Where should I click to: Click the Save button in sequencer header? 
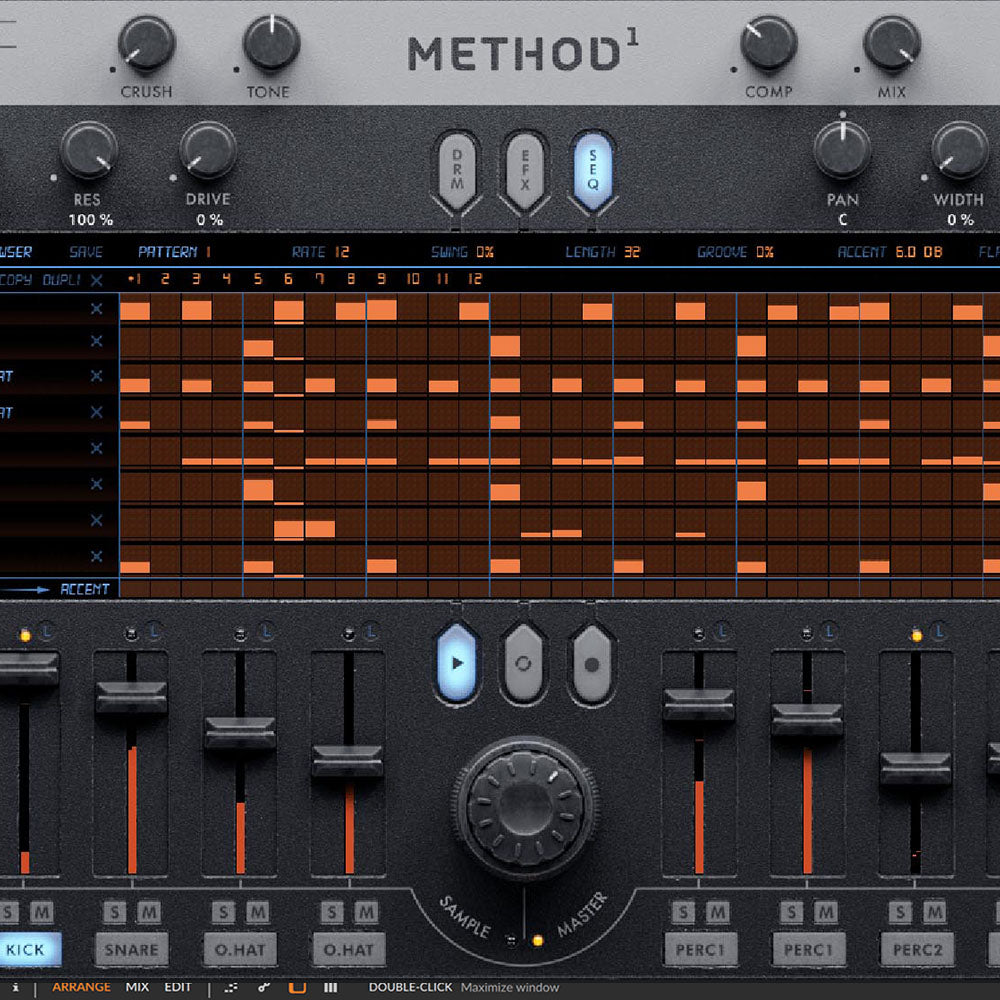point(86,252)
